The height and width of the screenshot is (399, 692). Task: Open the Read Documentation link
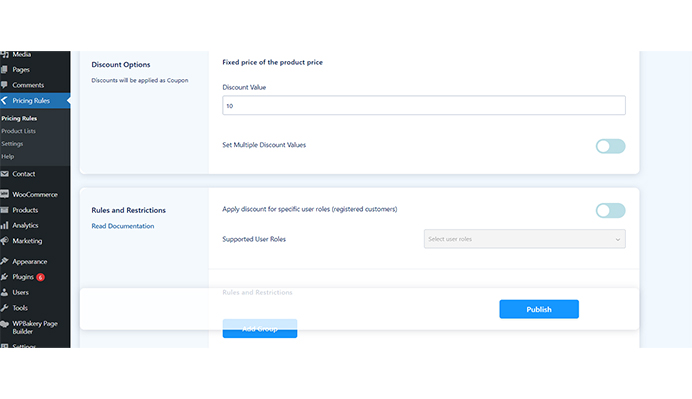[123, 226]
